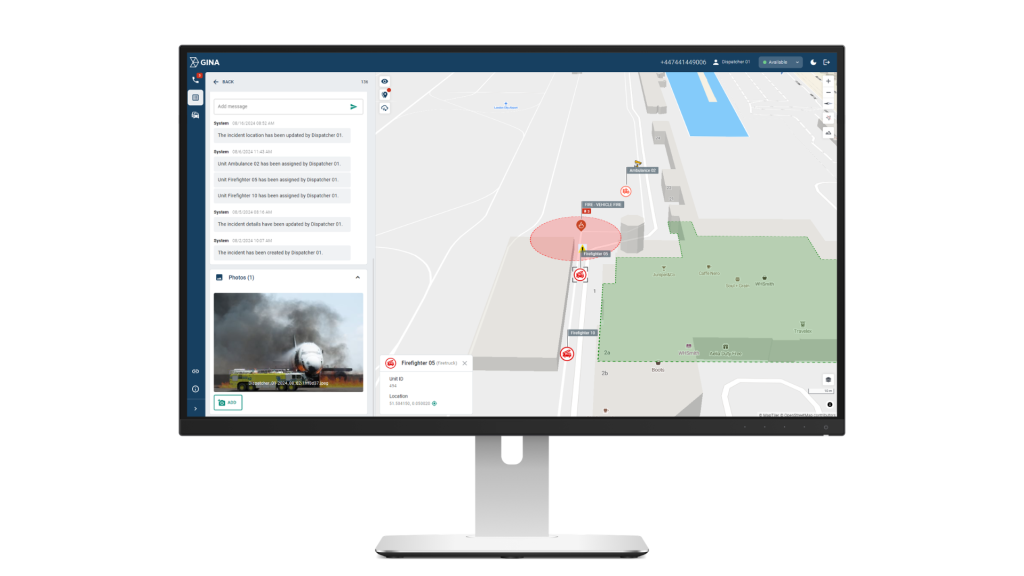Viewport: 1024px width, 576px height.
Task: Click the map pin layers icon
Action: [385, 94]
